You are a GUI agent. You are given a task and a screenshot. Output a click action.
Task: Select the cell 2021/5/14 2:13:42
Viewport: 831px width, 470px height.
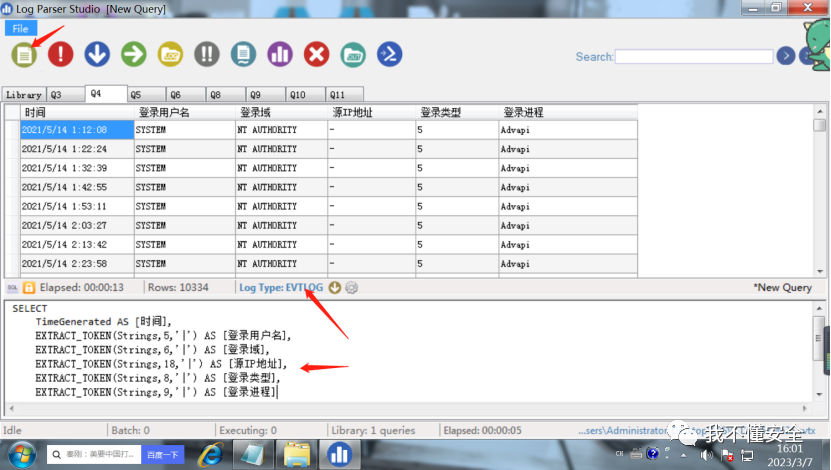tap(77, 244)
